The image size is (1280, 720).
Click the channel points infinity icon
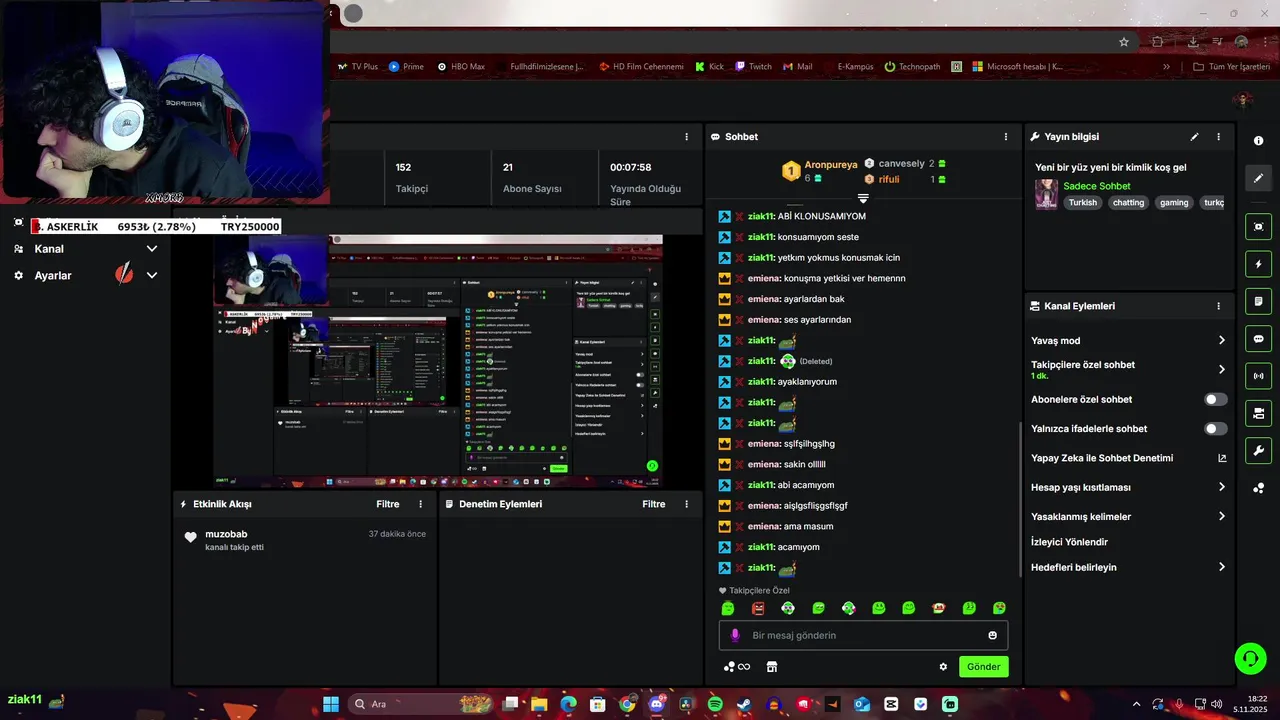[737, 667]
